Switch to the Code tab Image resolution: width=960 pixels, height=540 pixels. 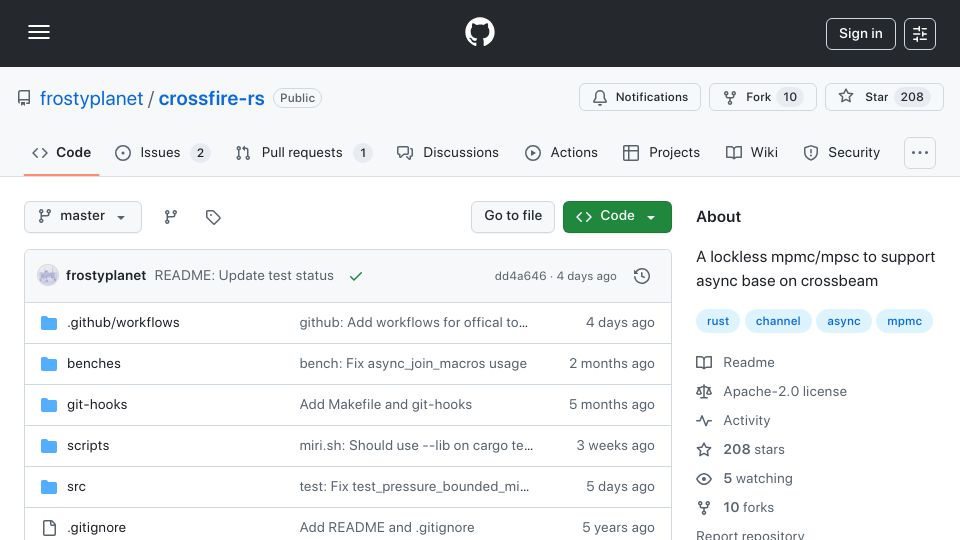pyautogui.click(x=61, y=152)
